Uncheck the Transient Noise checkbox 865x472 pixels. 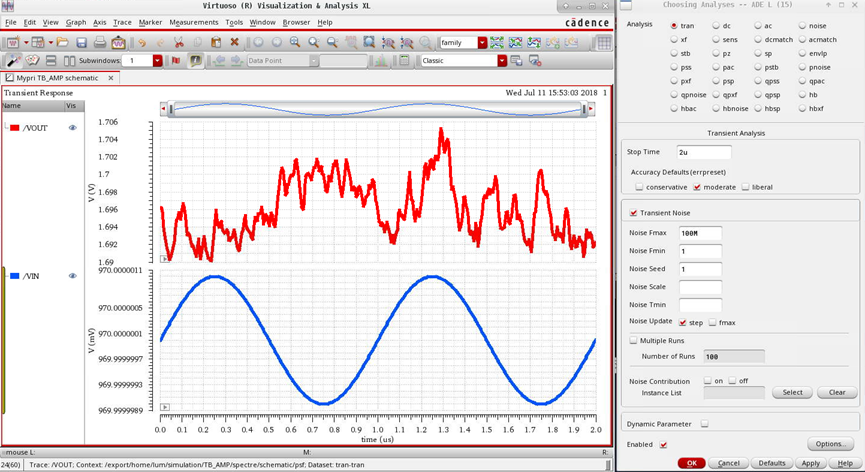[x=633, y=213]
